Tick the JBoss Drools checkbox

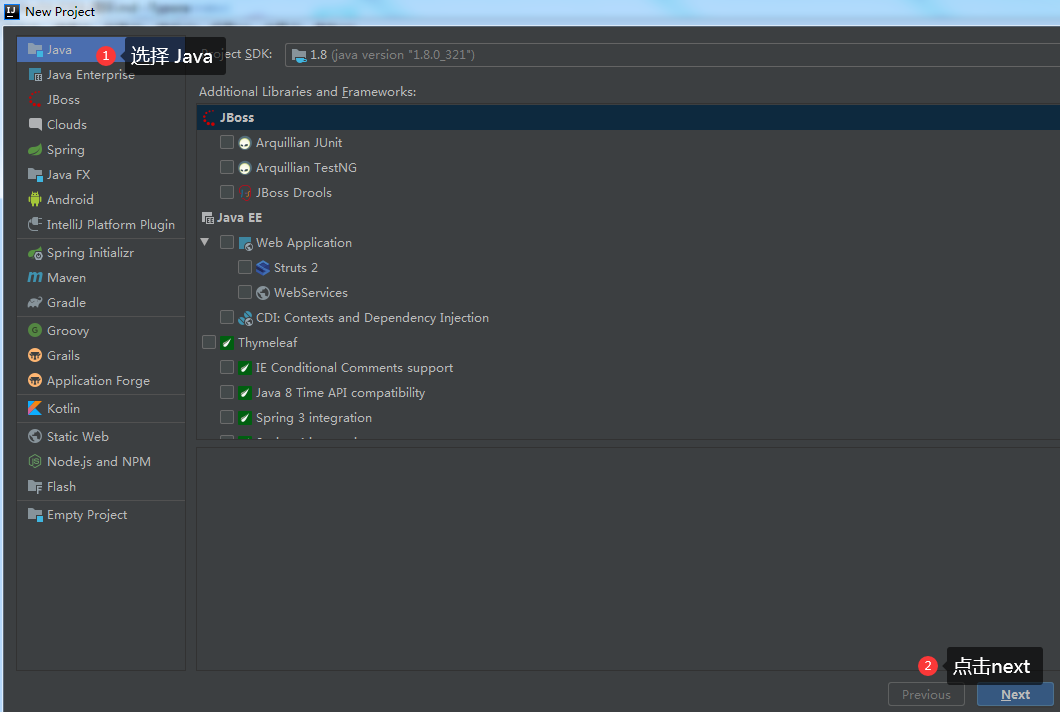[x=227, y=192]
